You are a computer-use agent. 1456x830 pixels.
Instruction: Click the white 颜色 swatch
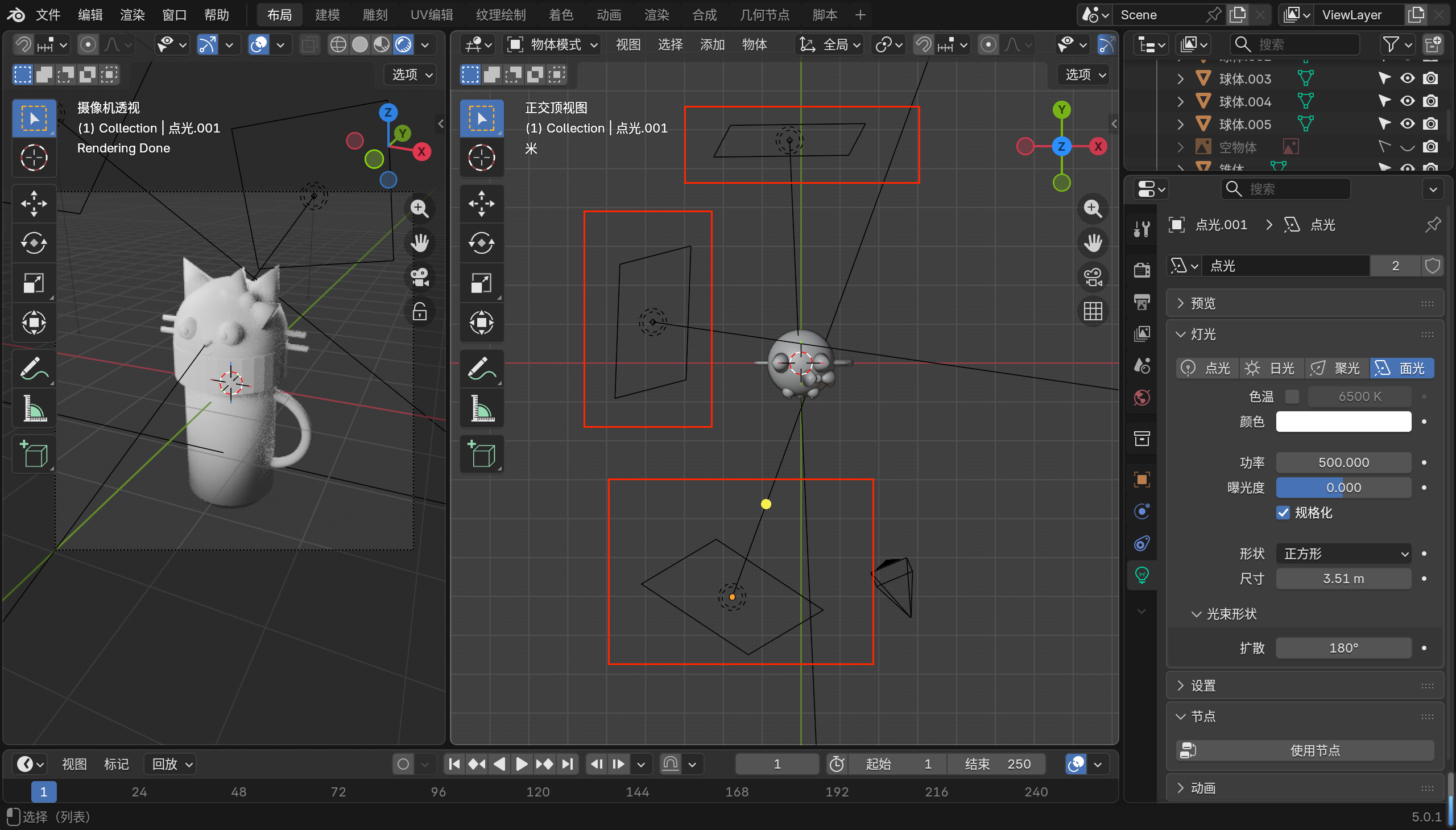(x=1343, y=422)
